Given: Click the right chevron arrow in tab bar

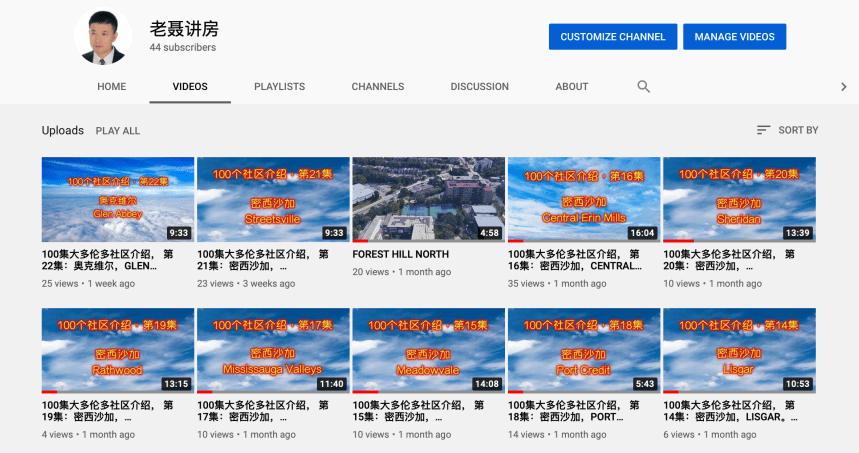Looking at the screenshot, I should [843, 87].
